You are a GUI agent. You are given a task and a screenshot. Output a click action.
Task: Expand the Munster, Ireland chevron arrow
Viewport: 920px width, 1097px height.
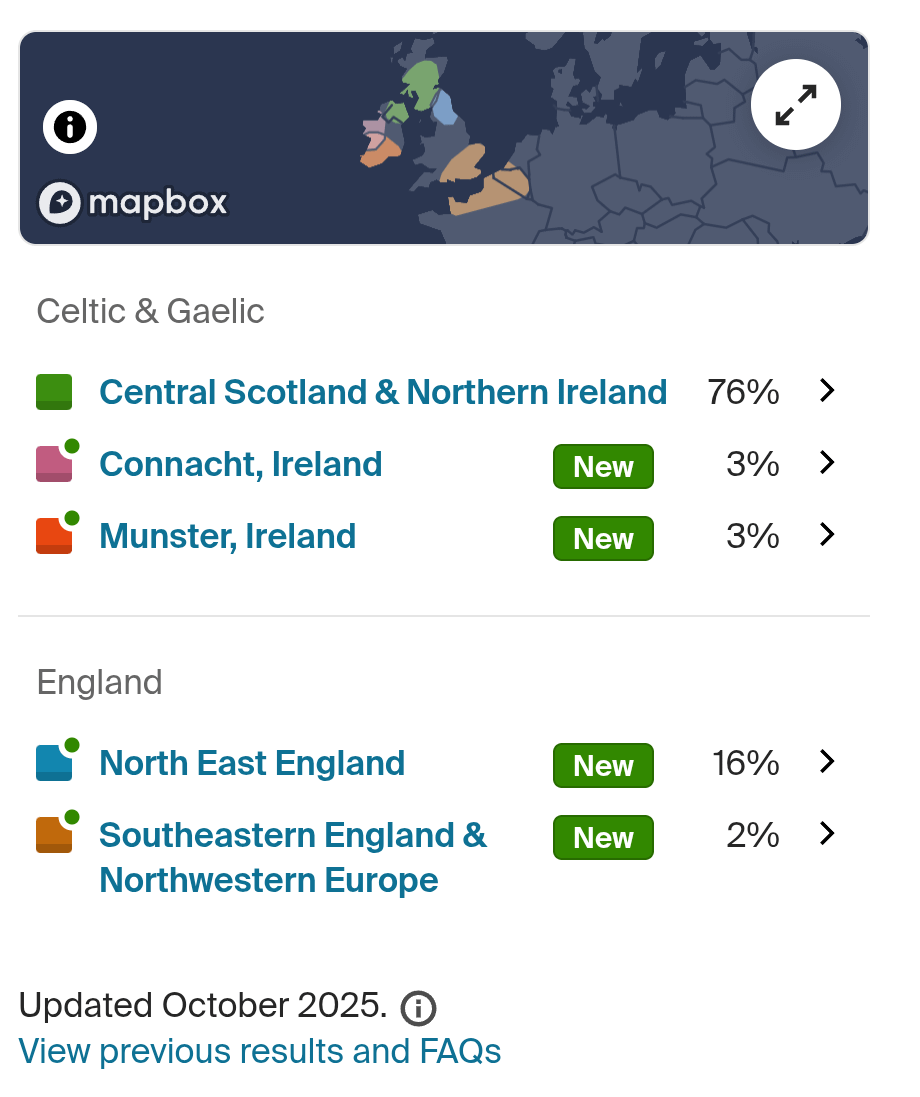tap(827, 535)
